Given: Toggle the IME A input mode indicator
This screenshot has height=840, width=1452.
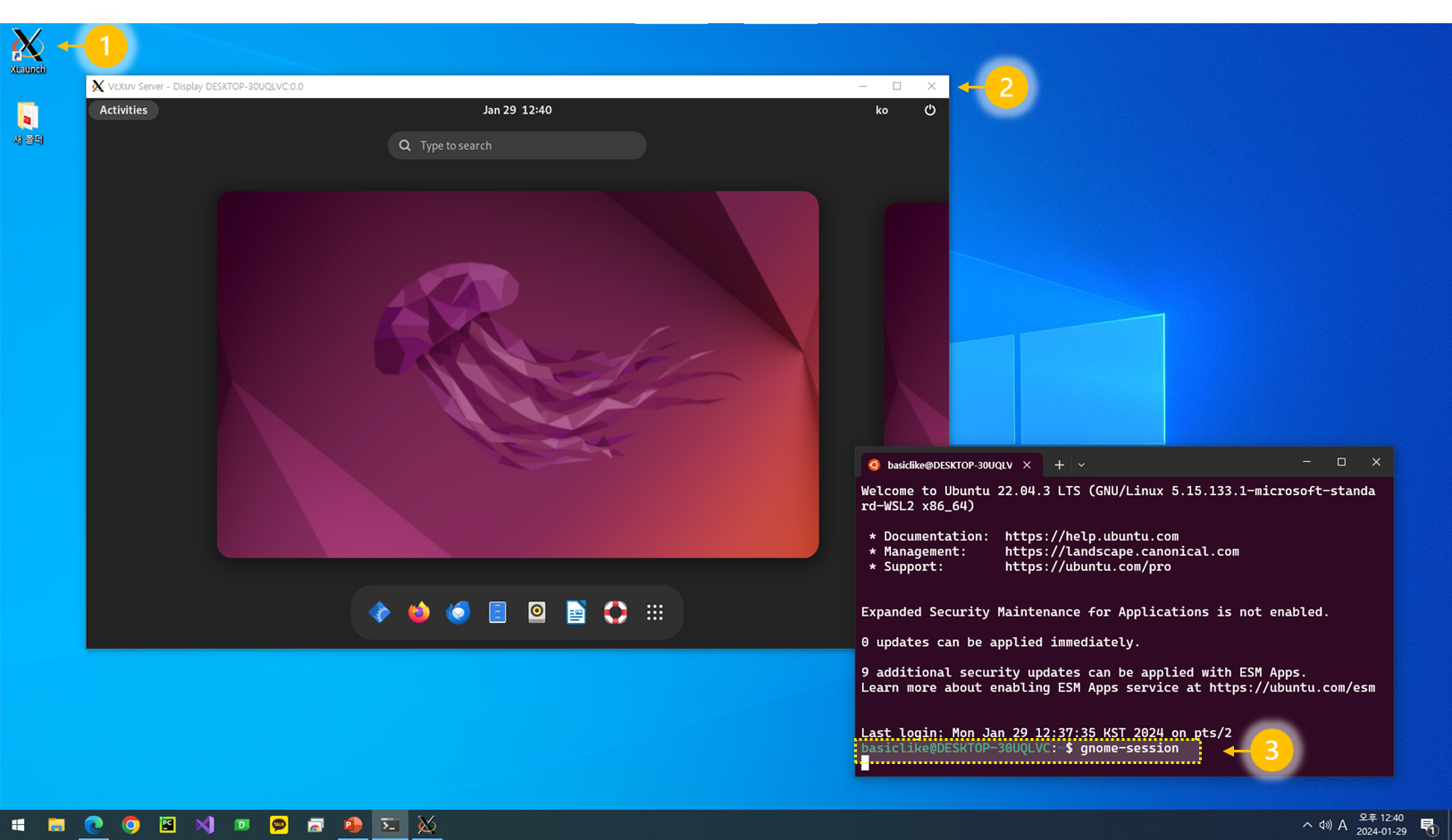Looking at the screenshot, I should [1342, 825].
